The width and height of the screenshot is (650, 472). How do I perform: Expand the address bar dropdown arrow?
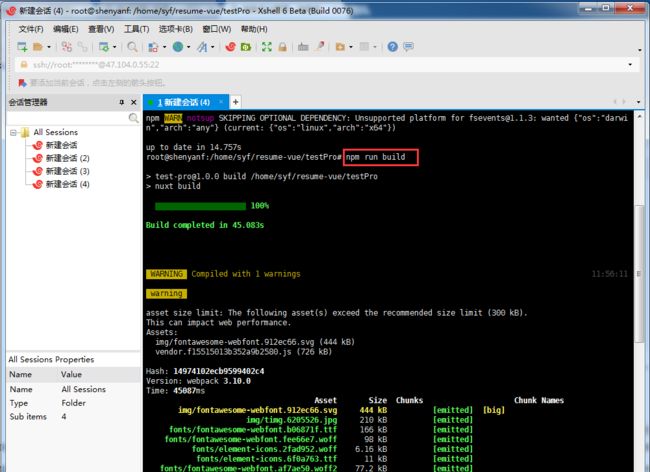coord(630,65)
